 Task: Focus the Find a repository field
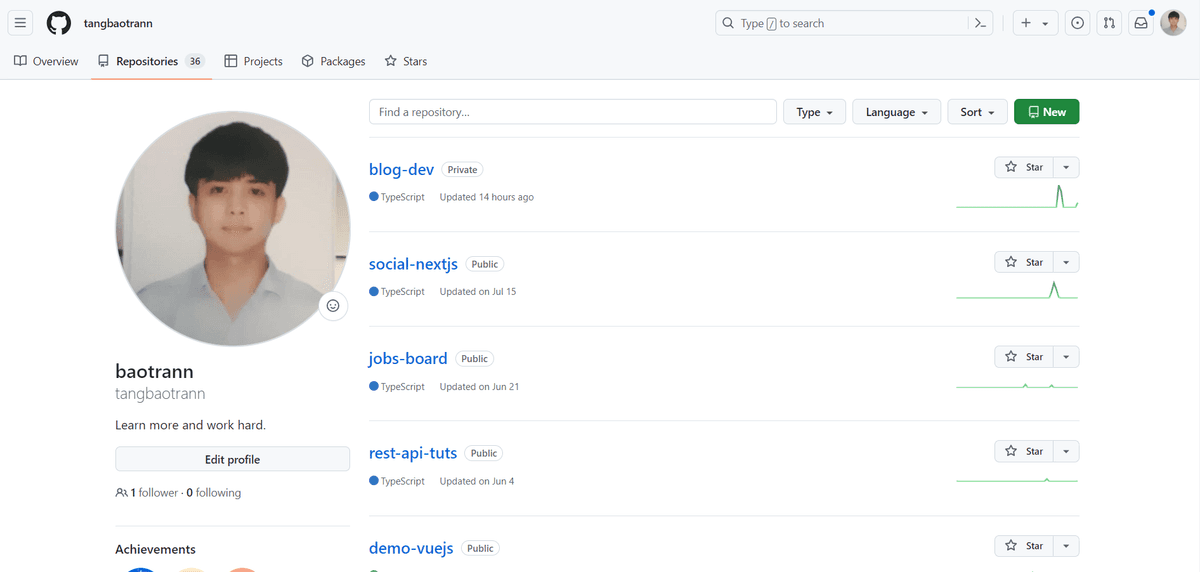pyautogui.click(x=573, y=112)
